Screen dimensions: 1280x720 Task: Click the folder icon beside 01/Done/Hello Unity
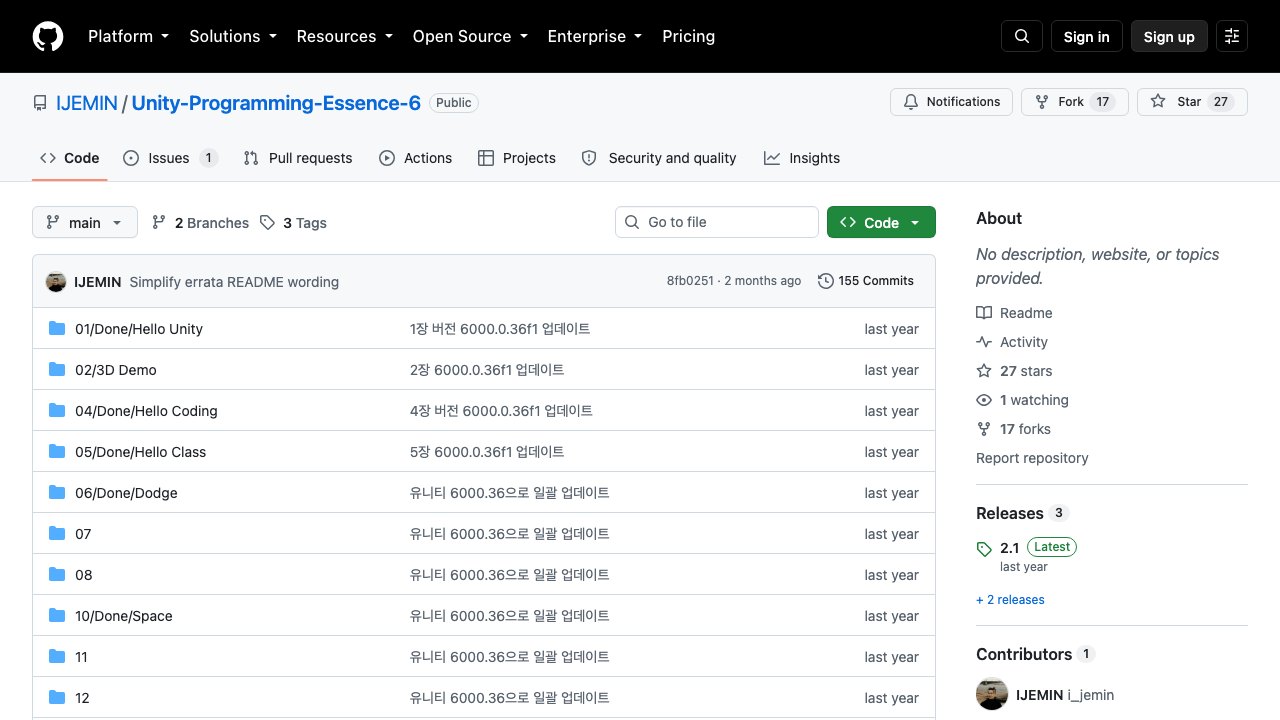click(x=57, y=329)
